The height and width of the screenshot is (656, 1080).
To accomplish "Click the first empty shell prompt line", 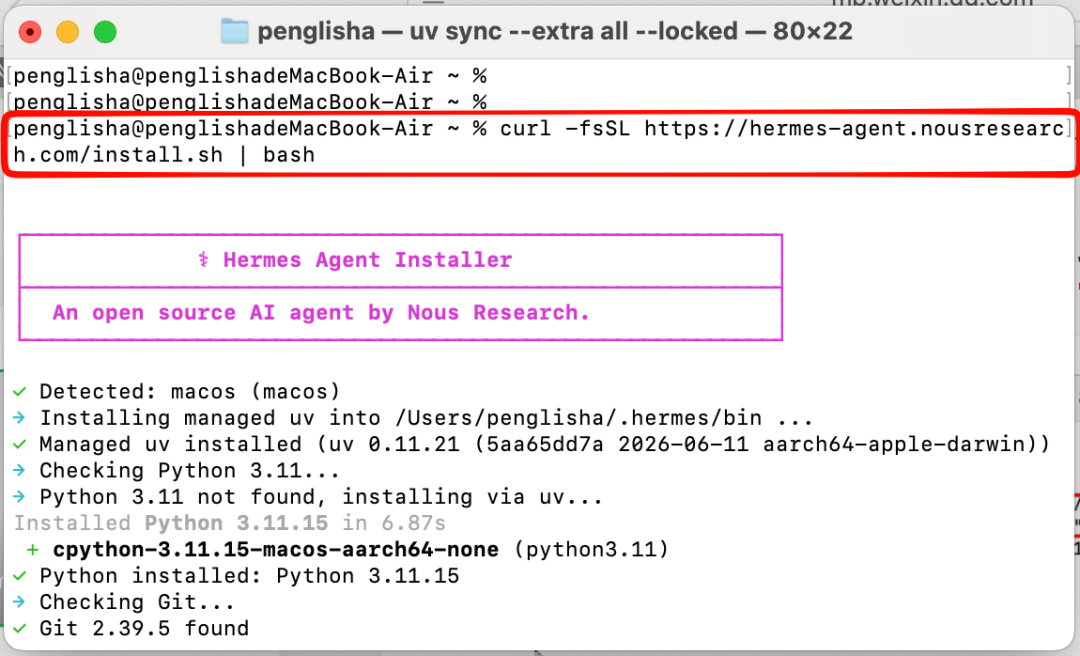I will (x=250, y=76).
